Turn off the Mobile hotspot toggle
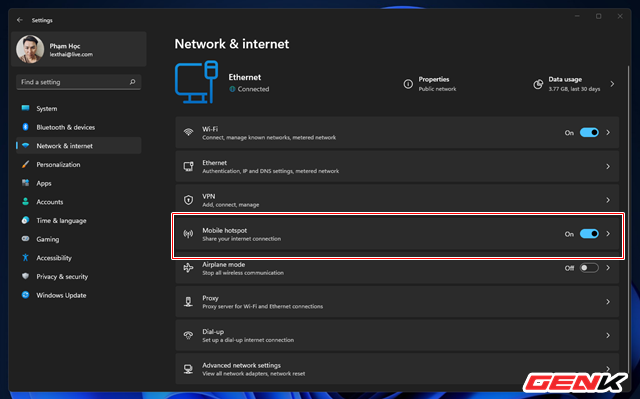The height and width of the screenshot is (399, 640). 589,234
